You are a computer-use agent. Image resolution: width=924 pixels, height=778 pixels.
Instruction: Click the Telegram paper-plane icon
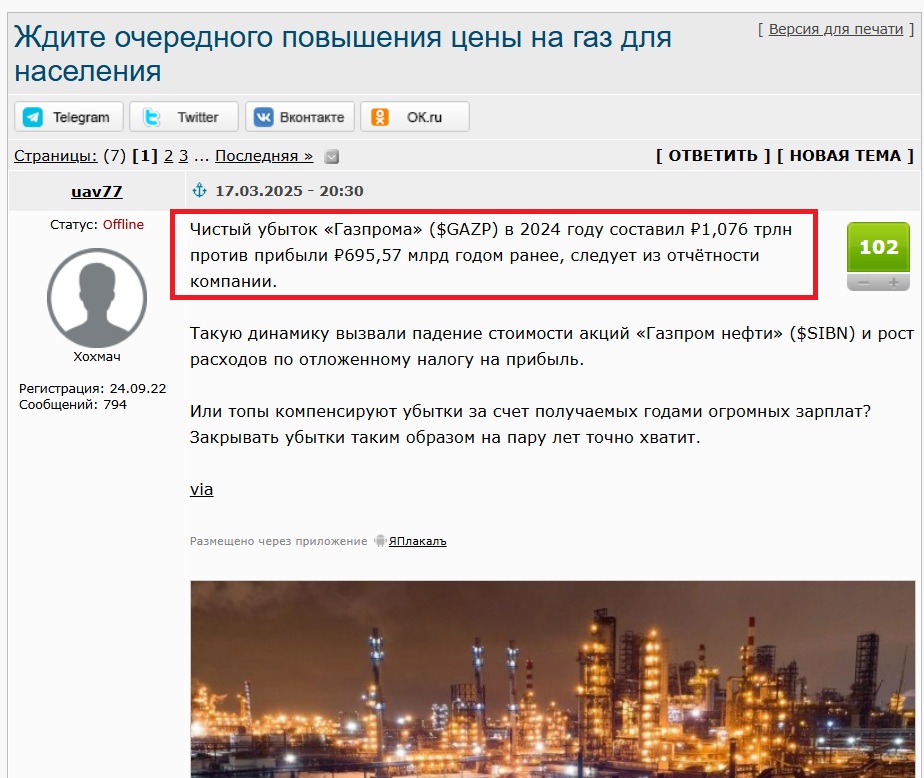[32, 117]
